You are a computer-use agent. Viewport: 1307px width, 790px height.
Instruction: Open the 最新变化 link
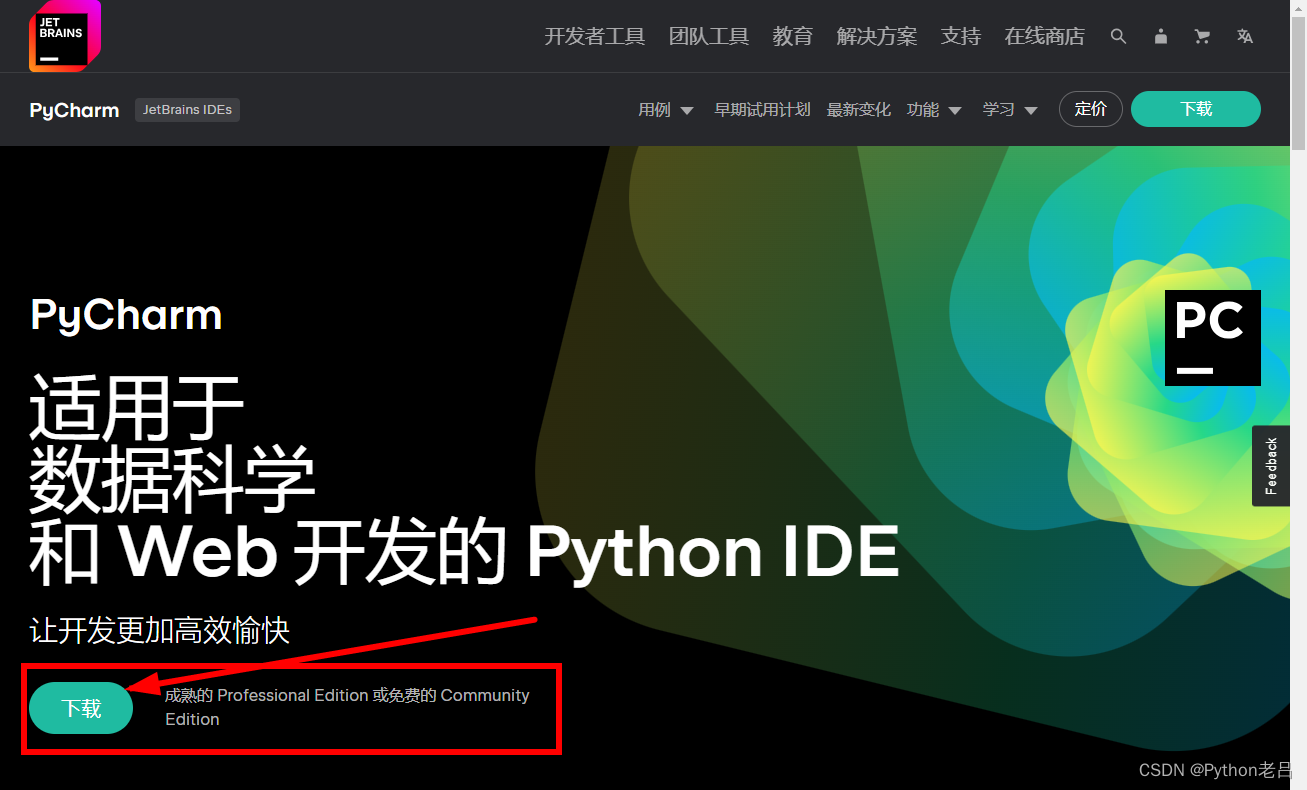tap(858, 110)
